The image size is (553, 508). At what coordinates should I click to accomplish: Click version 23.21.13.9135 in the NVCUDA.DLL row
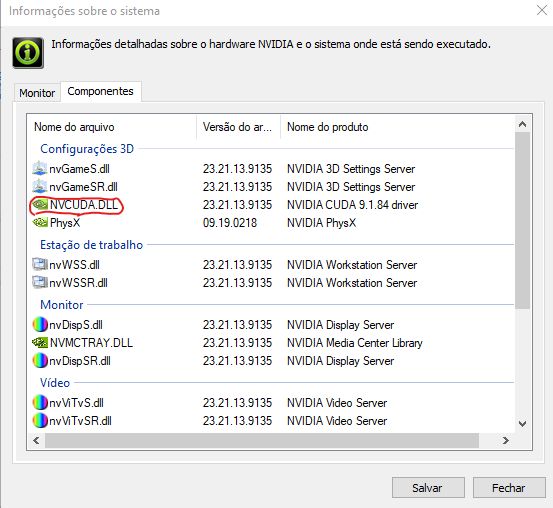[x=237, y=205]
